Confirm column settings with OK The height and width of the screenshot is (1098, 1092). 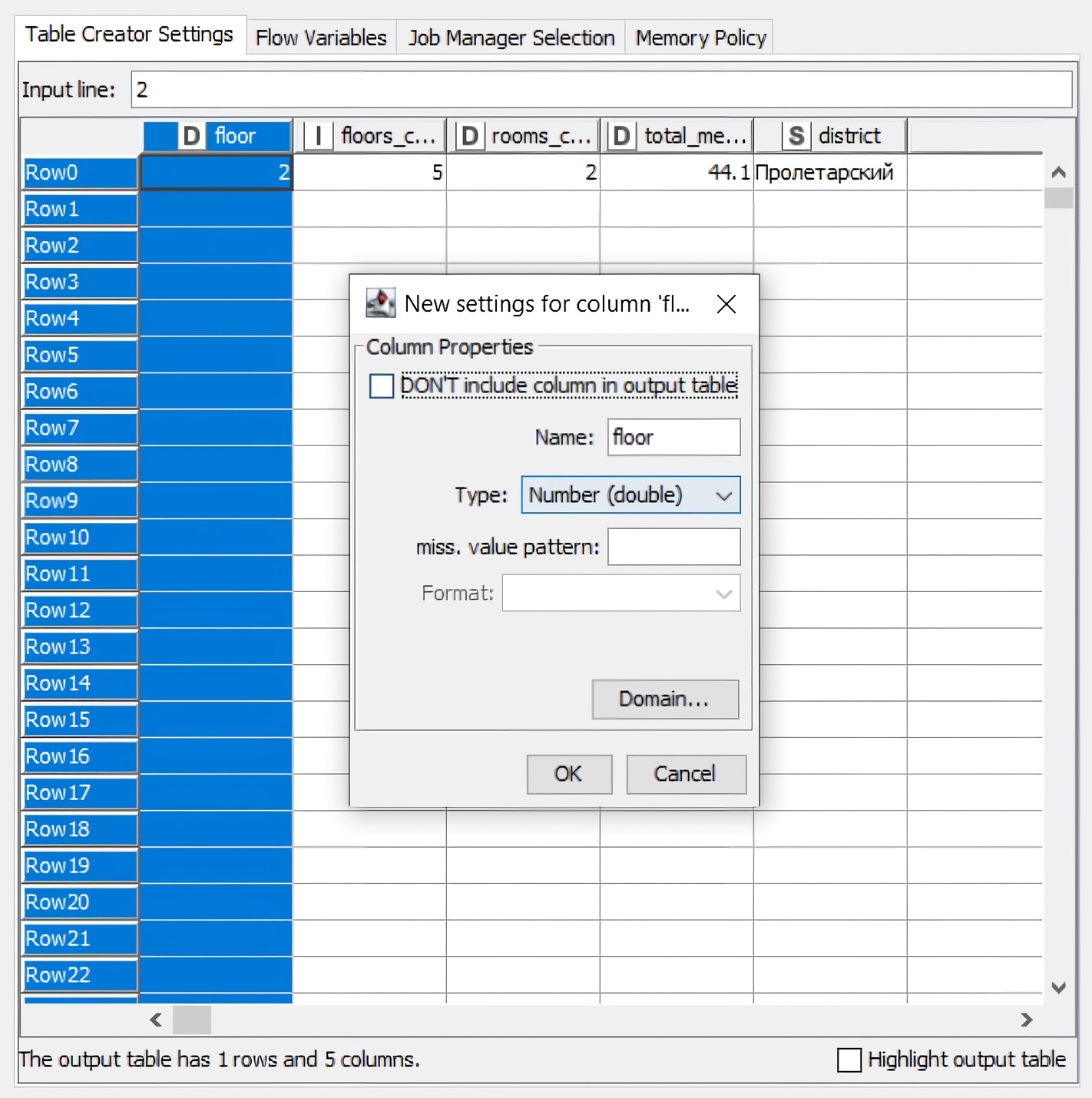click(x=568, y=774)
